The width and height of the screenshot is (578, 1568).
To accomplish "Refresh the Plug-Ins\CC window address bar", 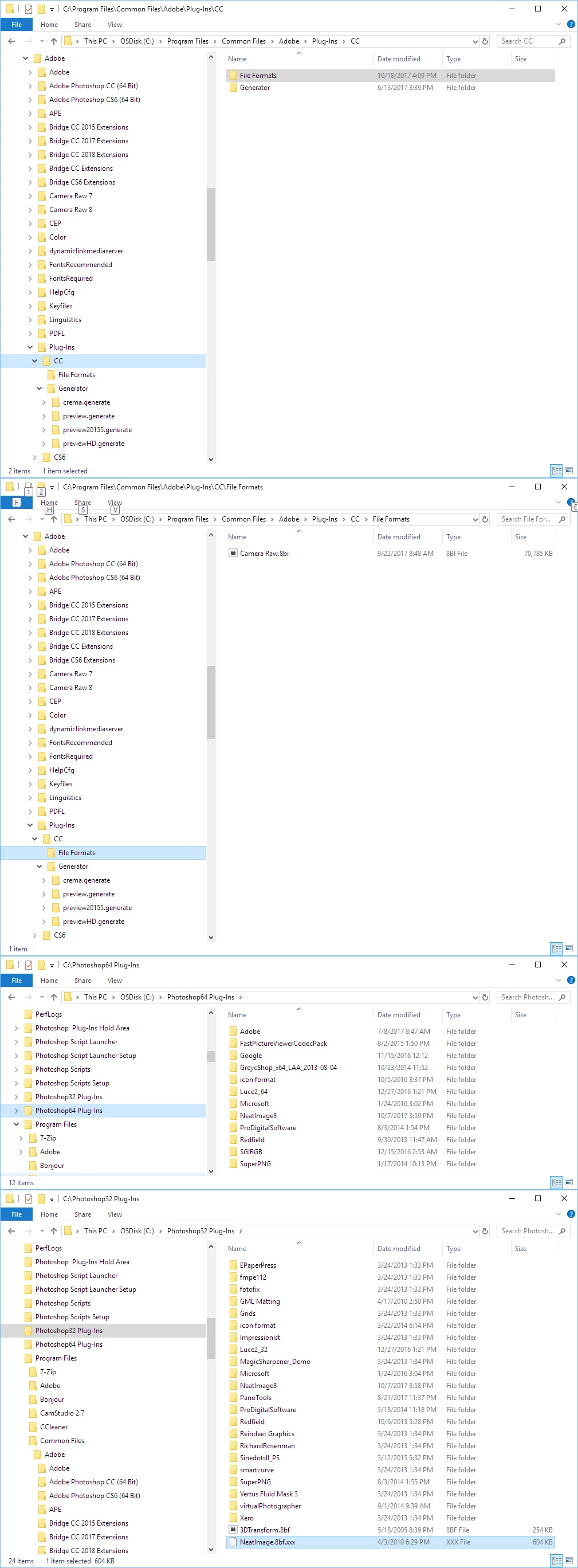I will [x=485, y=41].
